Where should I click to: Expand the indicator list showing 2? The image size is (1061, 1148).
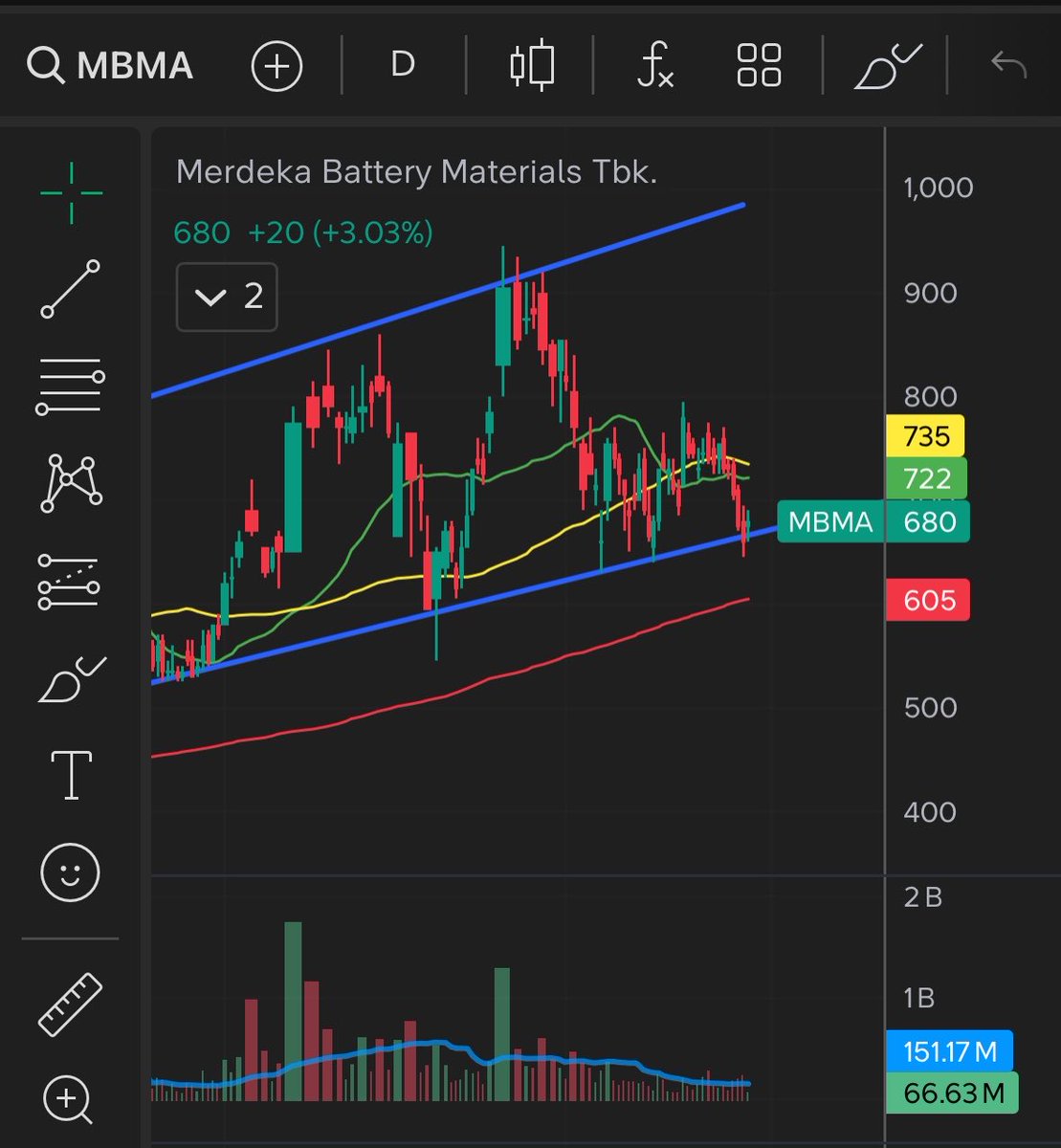[227, 297]
